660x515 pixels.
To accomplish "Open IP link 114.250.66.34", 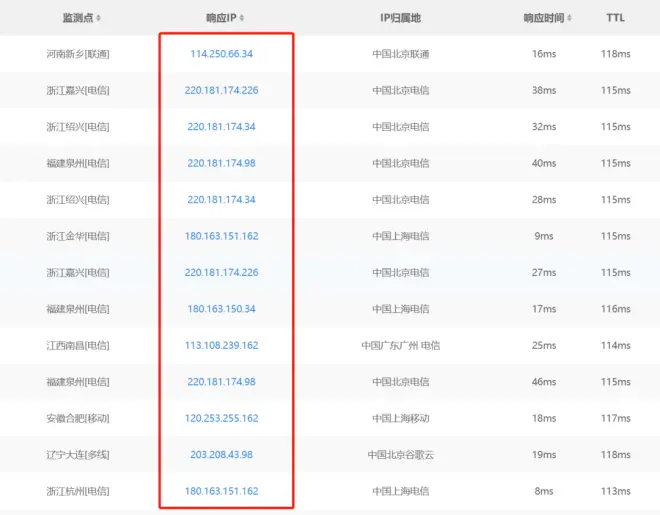I will coord(221,54).
